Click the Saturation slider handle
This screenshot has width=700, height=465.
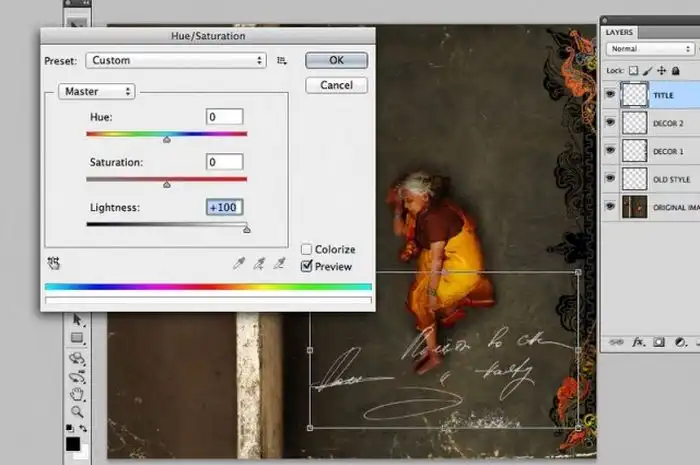[167, 184]
